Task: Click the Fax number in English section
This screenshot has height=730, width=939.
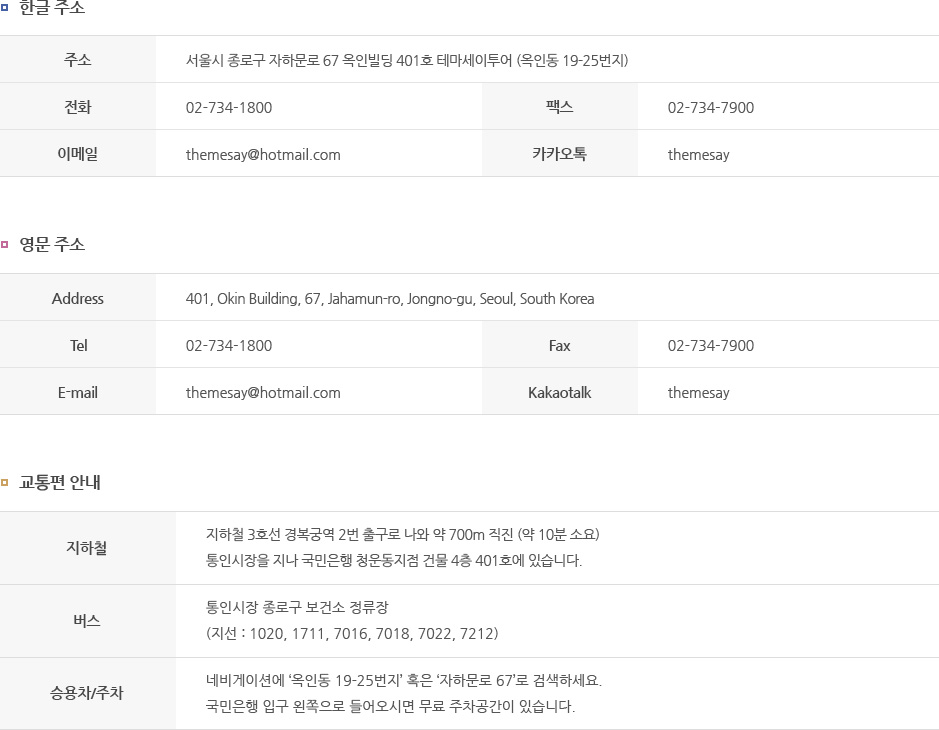Action: click(x=711, y=346)
